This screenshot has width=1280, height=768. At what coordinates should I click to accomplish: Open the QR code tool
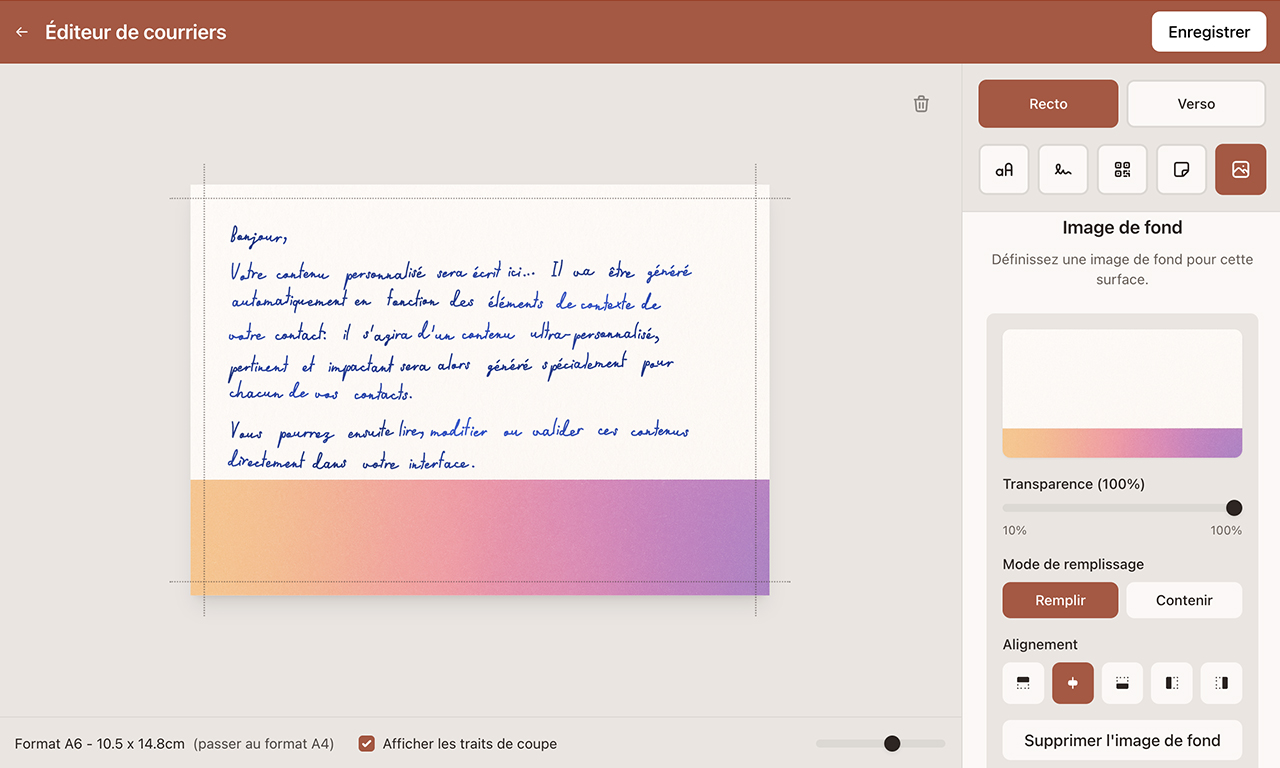pos(1122,169)
